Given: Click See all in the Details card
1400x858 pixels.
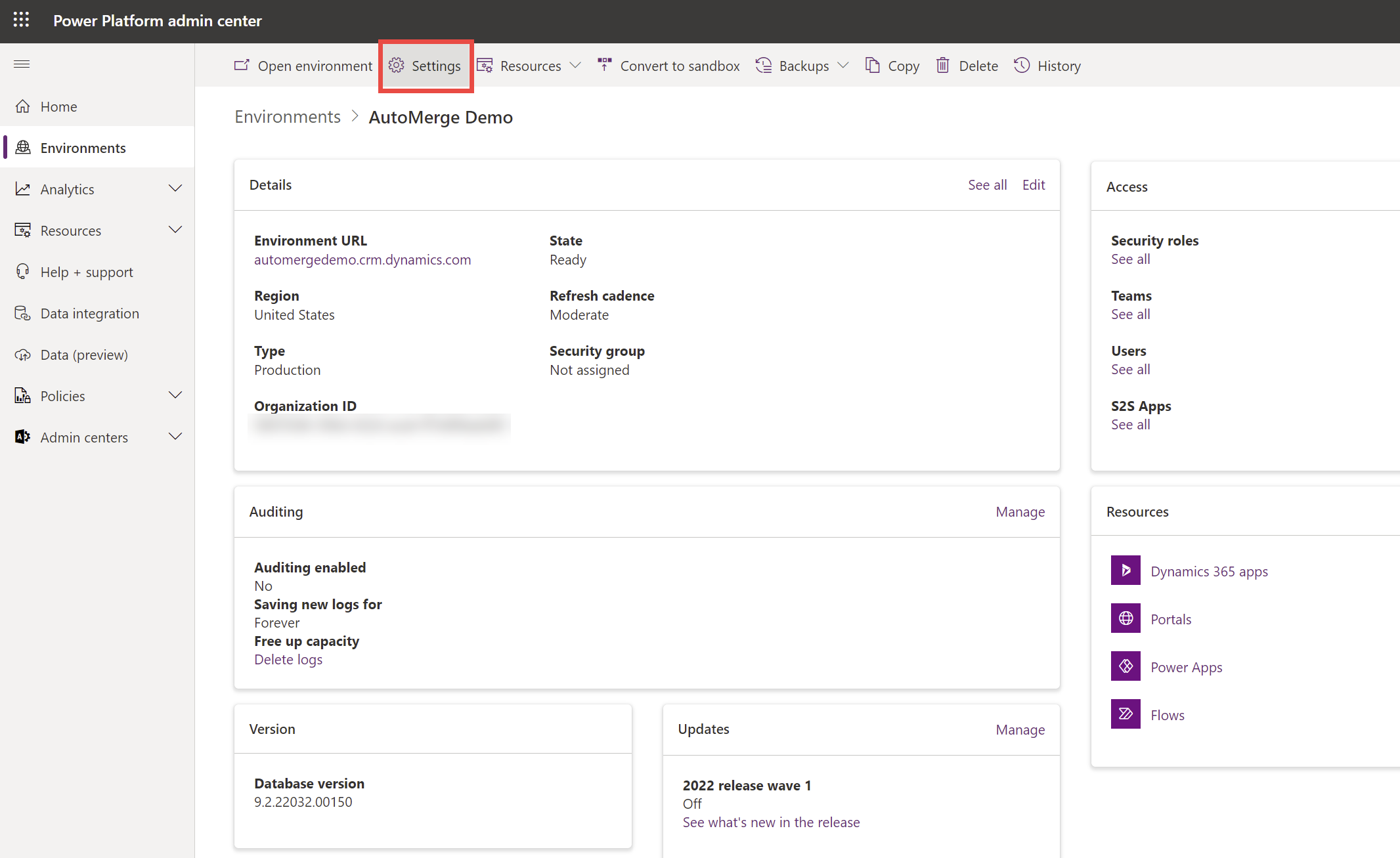Looking at the screenshot, I should pyautogui.click(x=987, y=185).
